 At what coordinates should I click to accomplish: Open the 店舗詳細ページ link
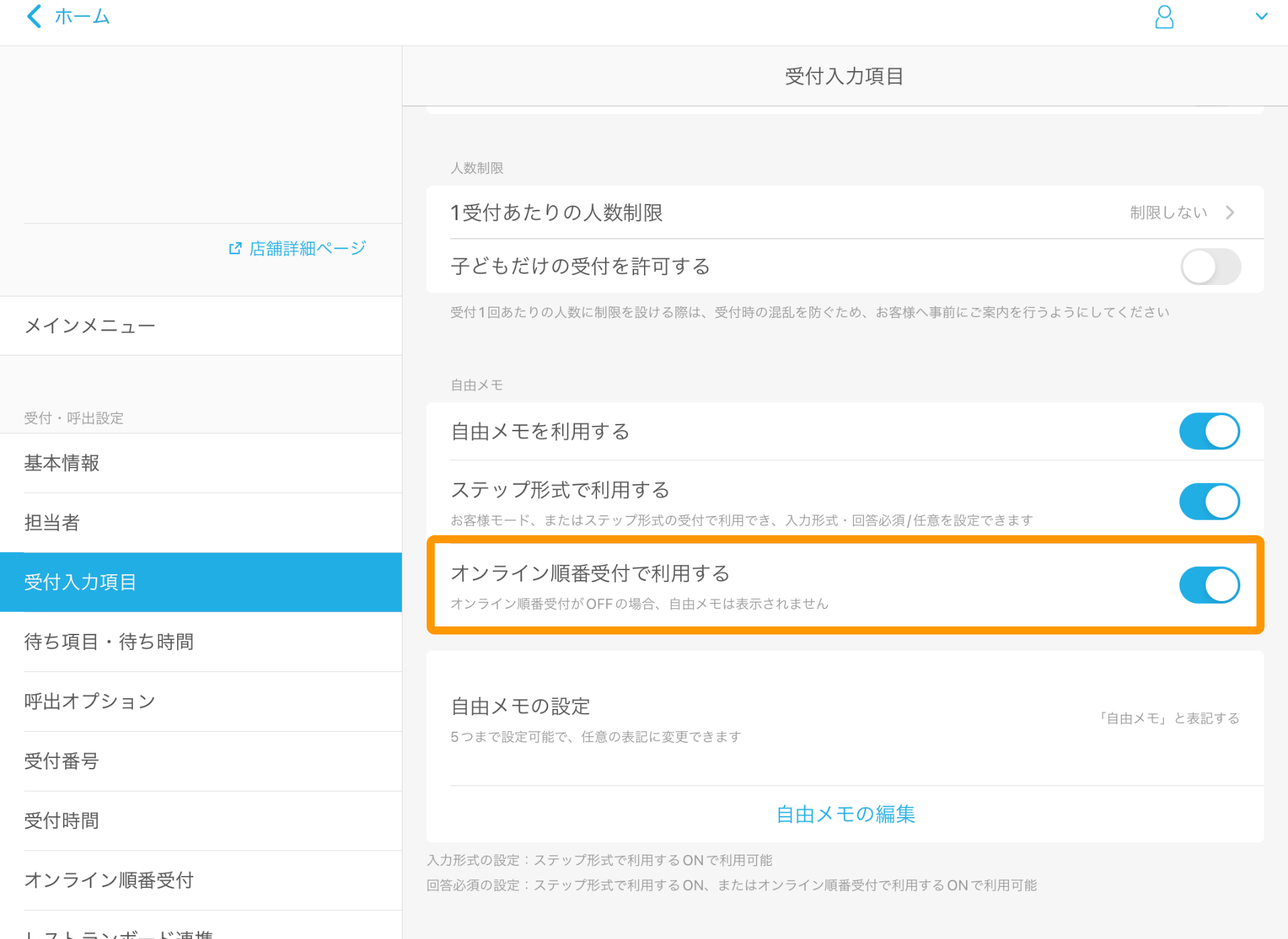pyautogui.click(x=307, y=249)
